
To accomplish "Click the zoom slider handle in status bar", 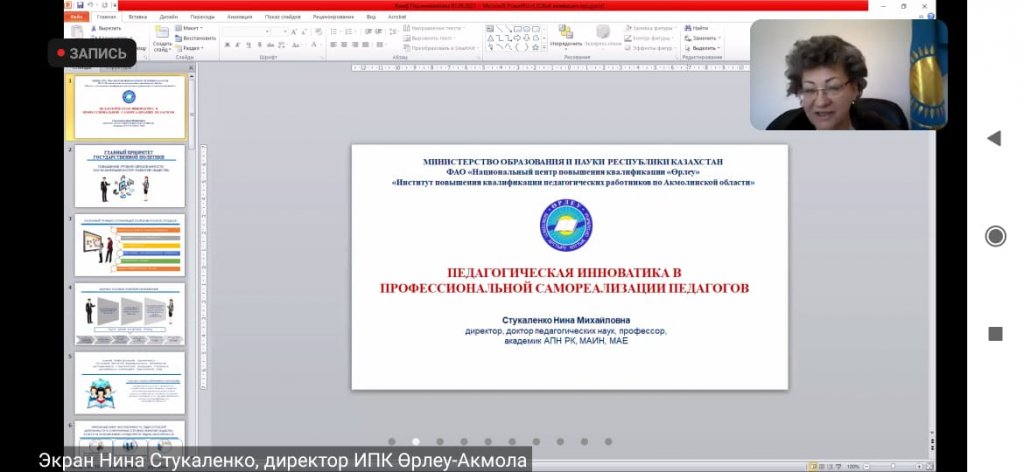I will (893, 467).
